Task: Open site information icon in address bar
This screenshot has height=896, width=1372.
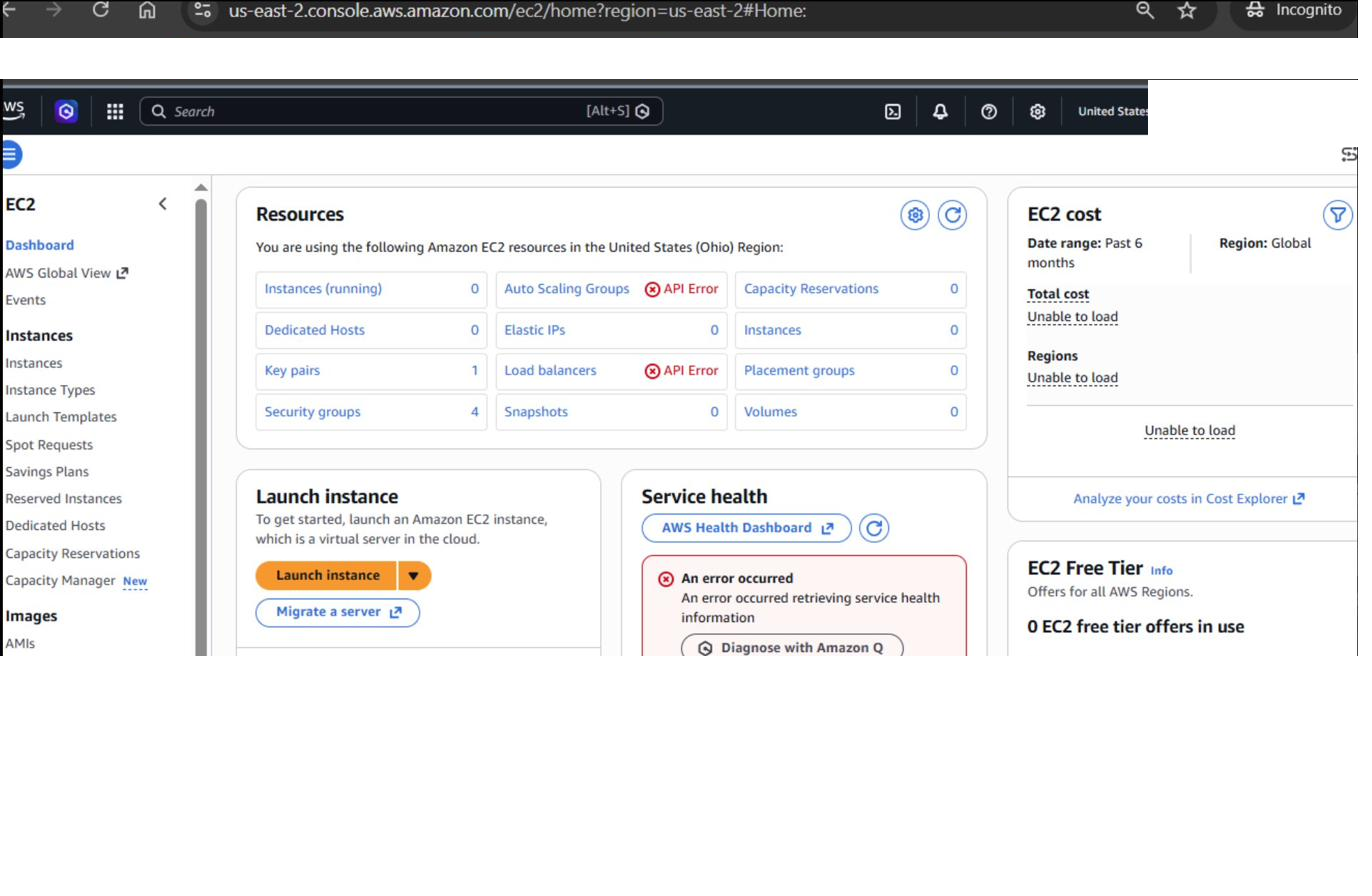Action: pos(204,11)
